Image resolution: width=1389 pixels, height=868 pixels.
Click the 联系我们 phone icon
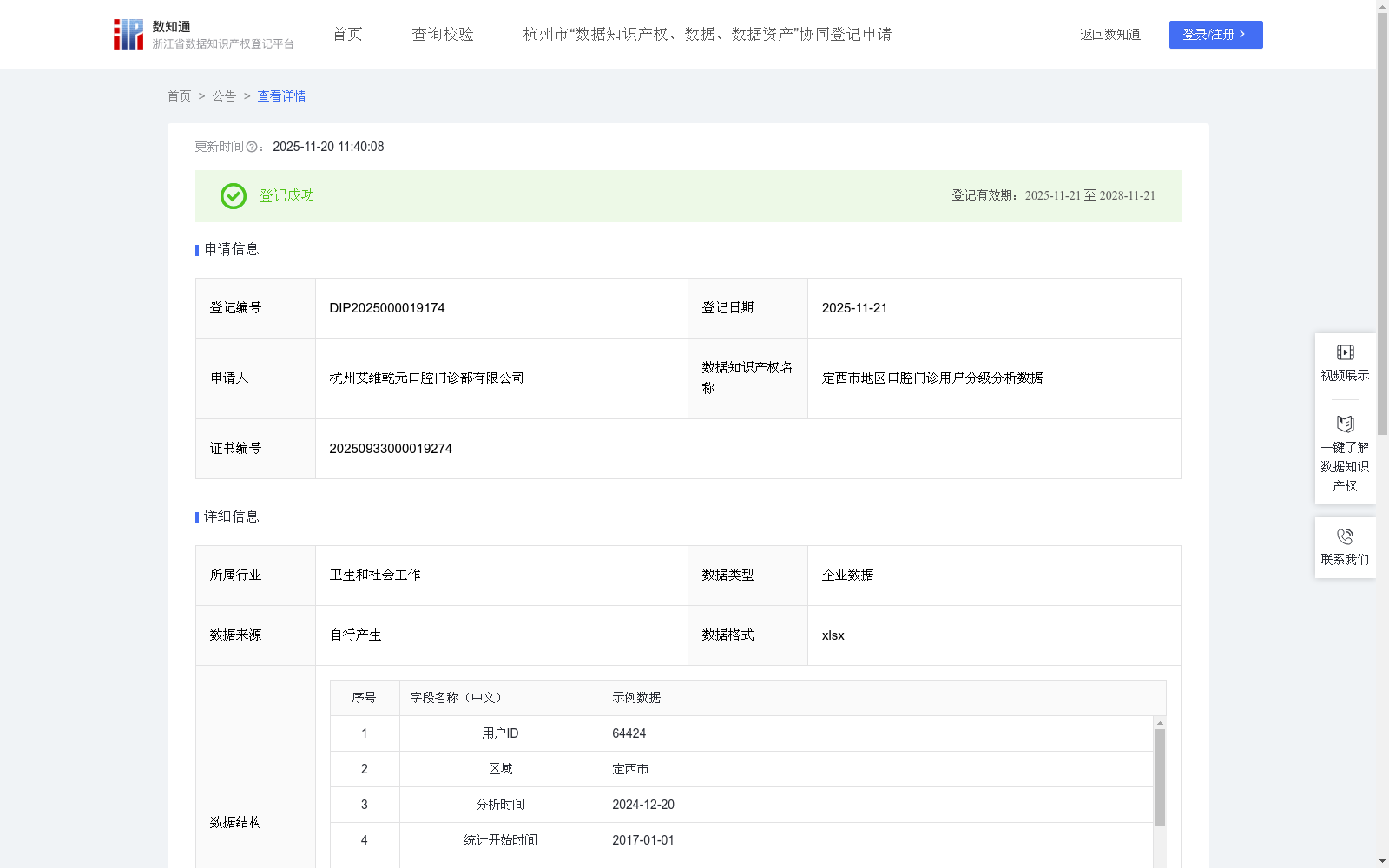click(x=1345, y=536)
